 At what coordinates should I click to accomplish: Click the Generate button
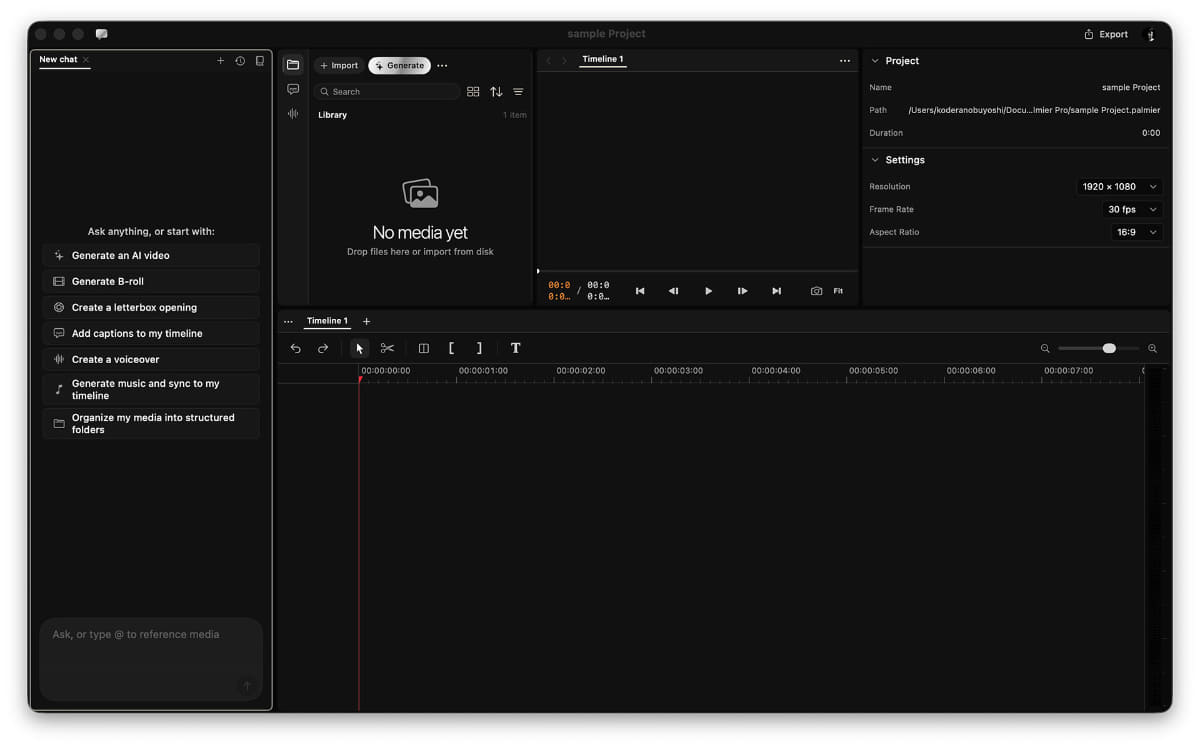400,66
